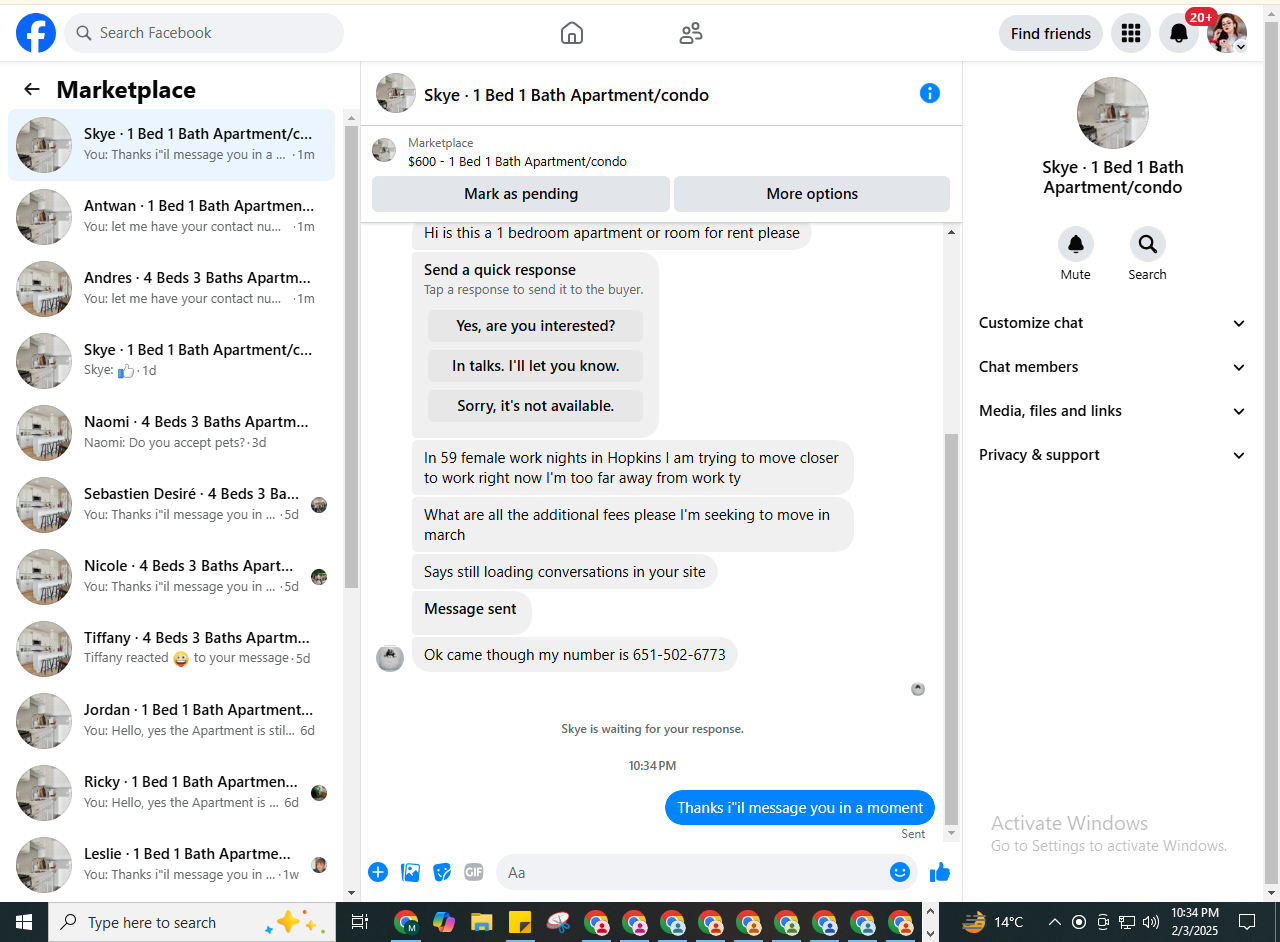Expand Media, files and links section
The width and height of the screenshot is (1280, 942).
pyautogui.click(x=1113, y=411)
